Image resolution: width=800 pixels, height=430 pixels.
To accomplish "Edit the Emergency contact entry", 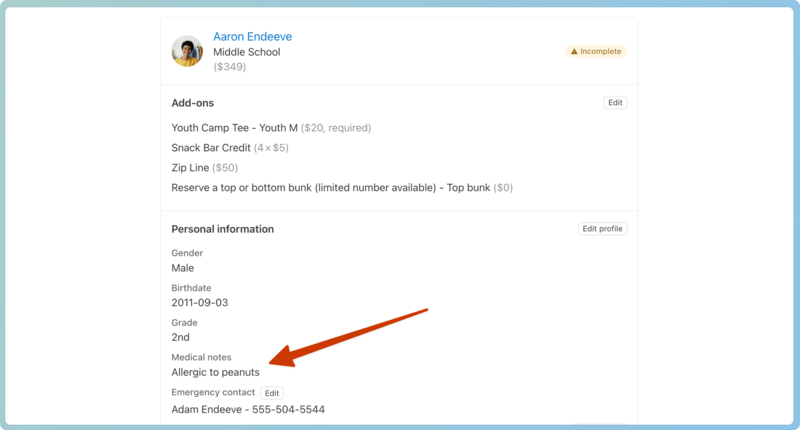I will (x=271, y=393).
